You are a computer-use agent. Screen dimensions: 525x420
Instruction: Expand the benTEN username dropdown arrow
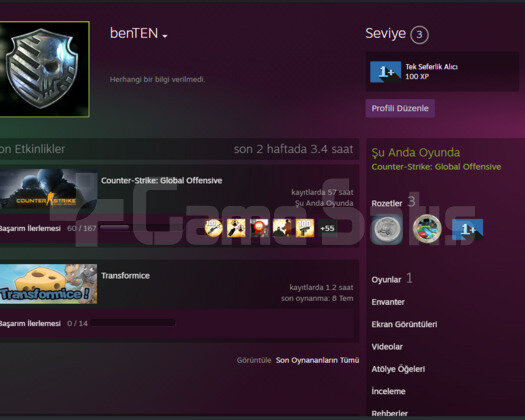[164, 36]
